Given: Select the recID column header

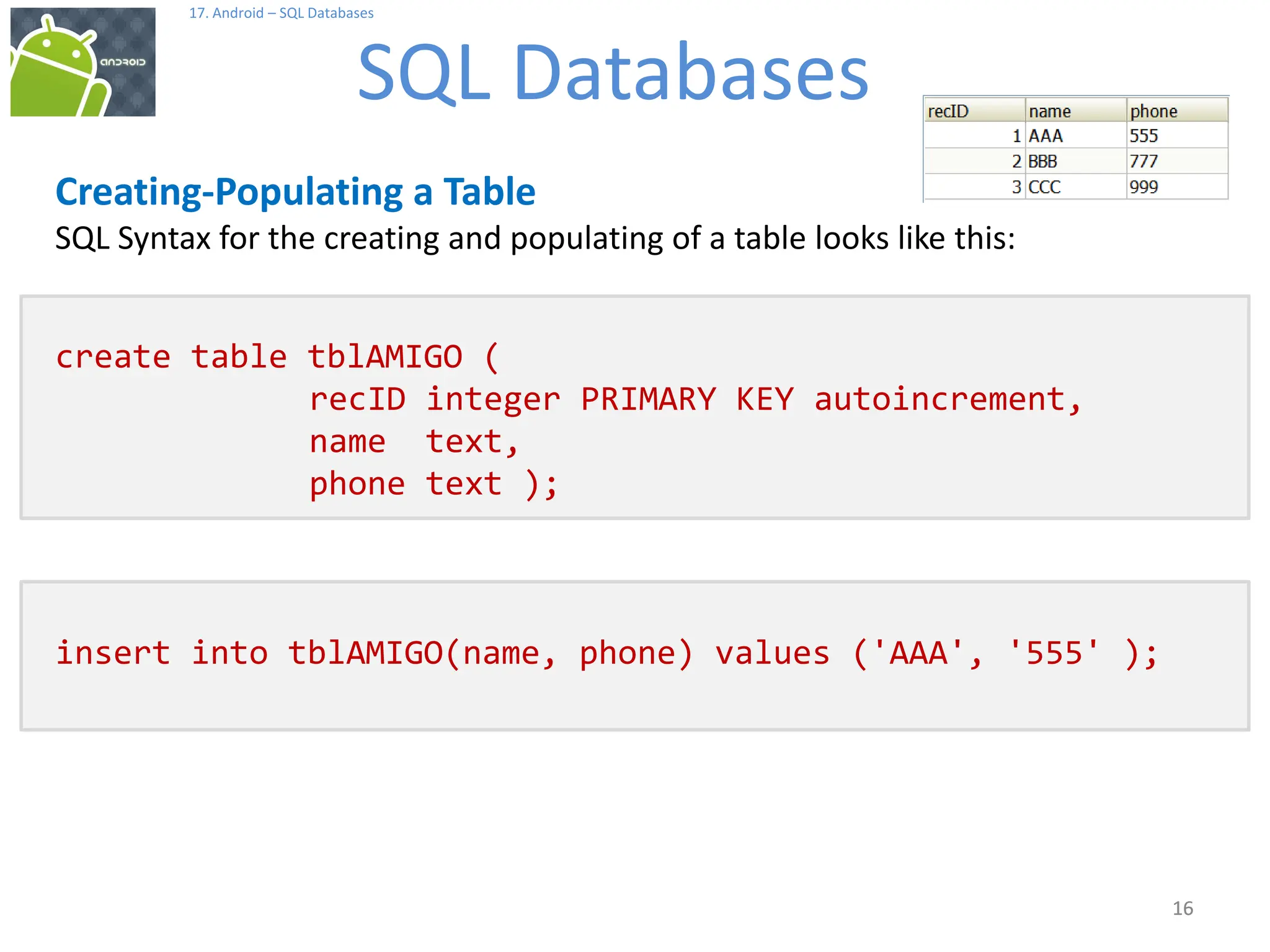Looking at the screenshot, I should coord(974,111).
